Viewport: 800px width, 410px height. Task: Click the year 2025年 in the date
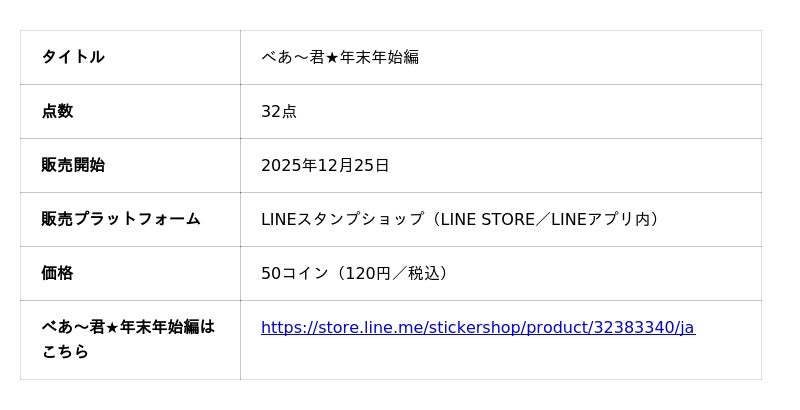(x=289, y=165)
